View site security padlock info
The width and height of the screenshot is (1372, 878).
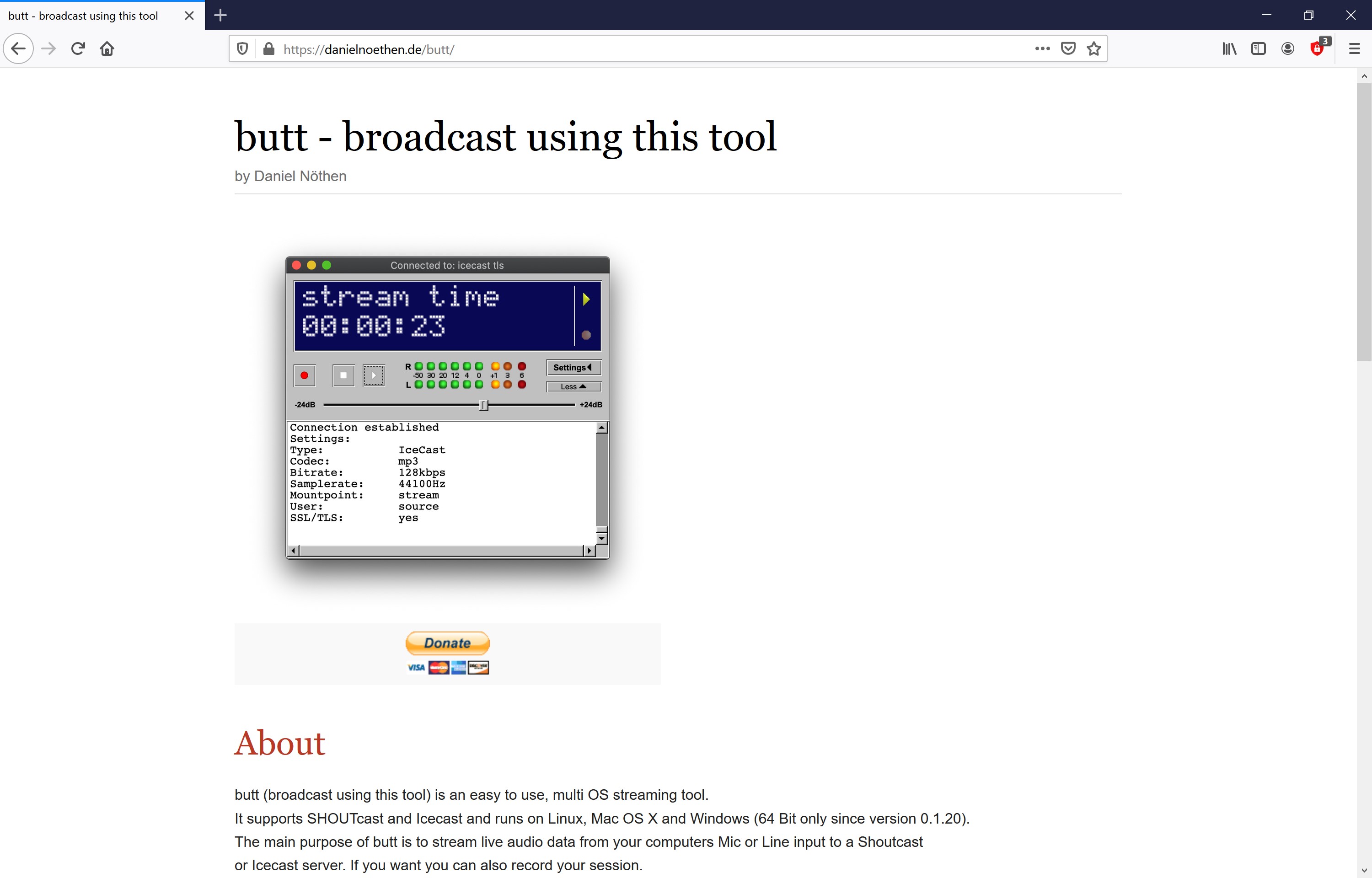268,49
